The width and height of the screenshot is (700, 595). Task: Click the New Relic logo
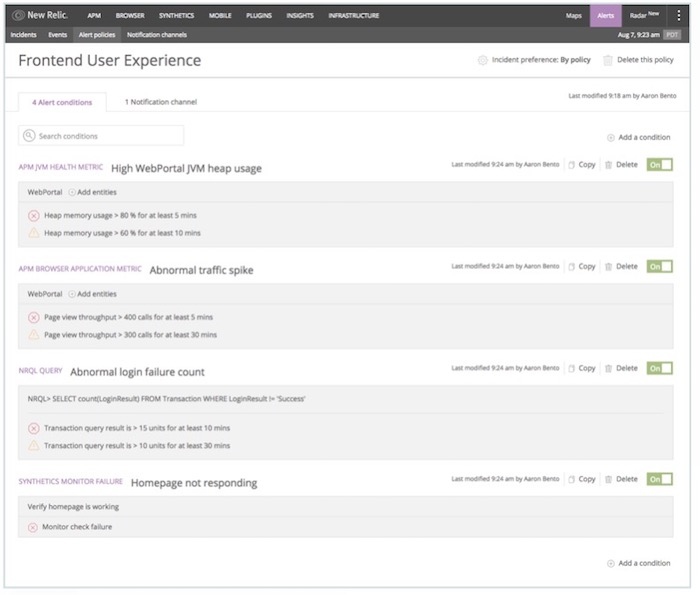40,15
